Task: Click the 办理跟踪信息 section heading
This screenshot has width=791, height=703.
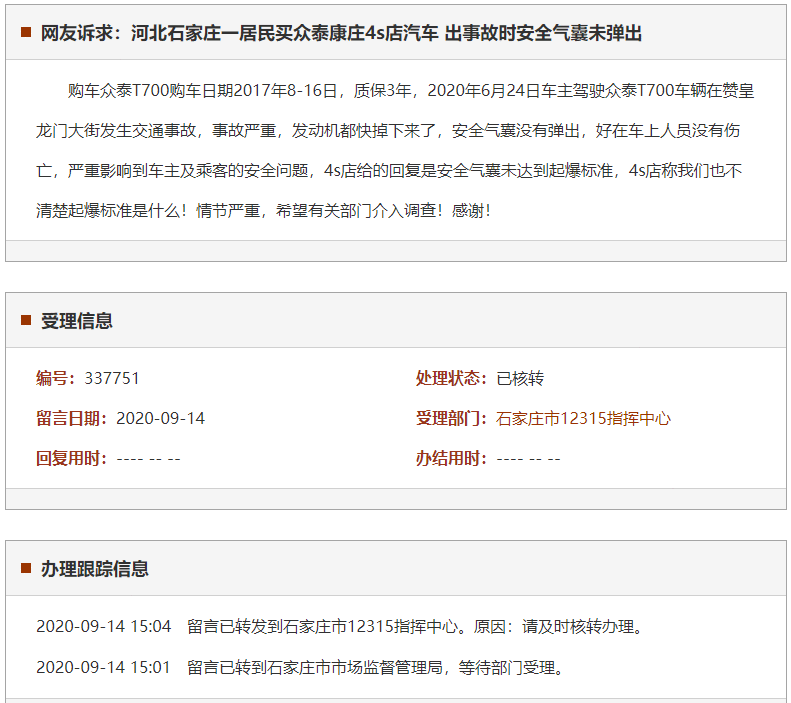Action: tap(94, 569)
